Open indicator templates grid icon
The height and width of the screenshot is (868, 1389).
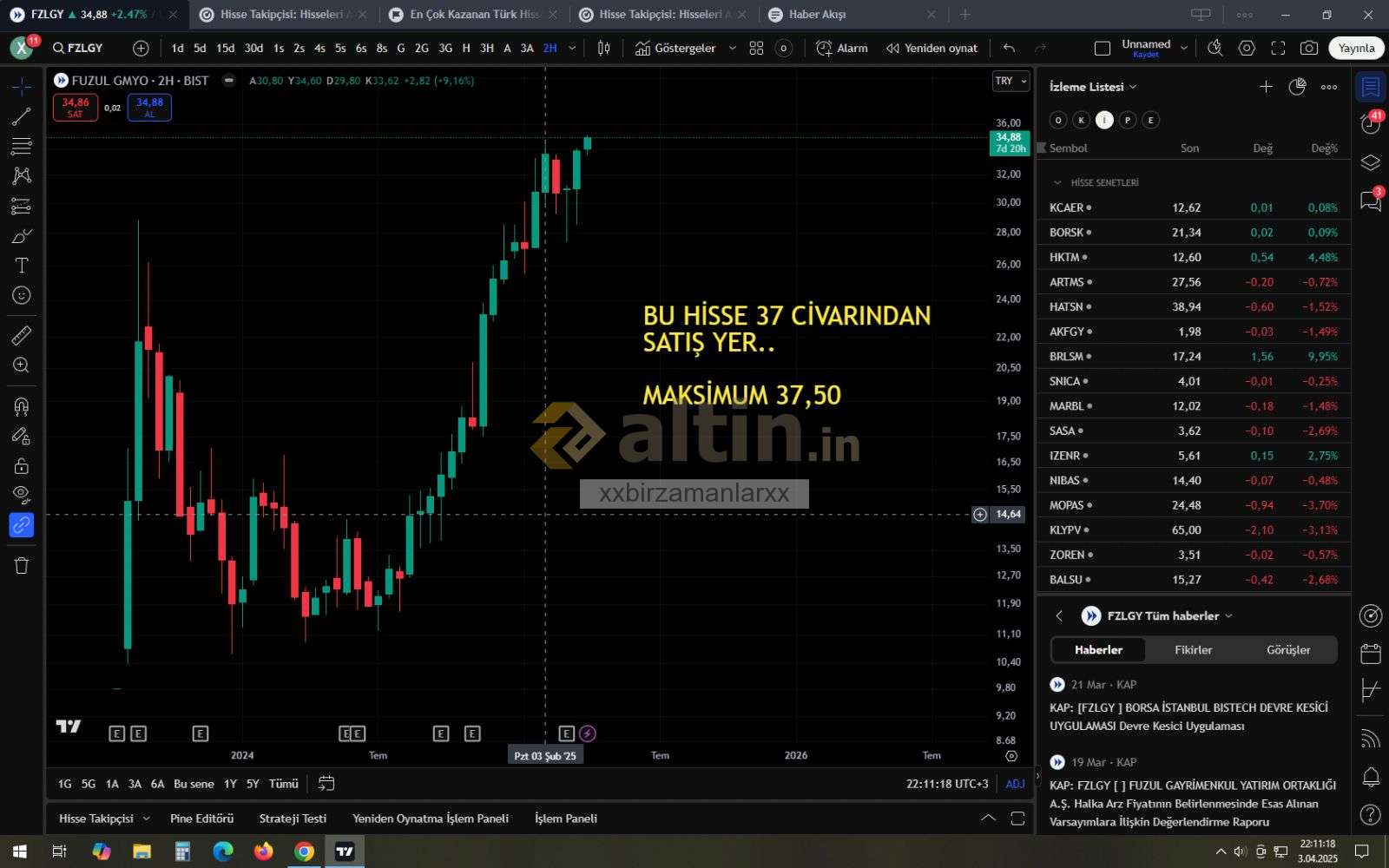tap(756, 49)
